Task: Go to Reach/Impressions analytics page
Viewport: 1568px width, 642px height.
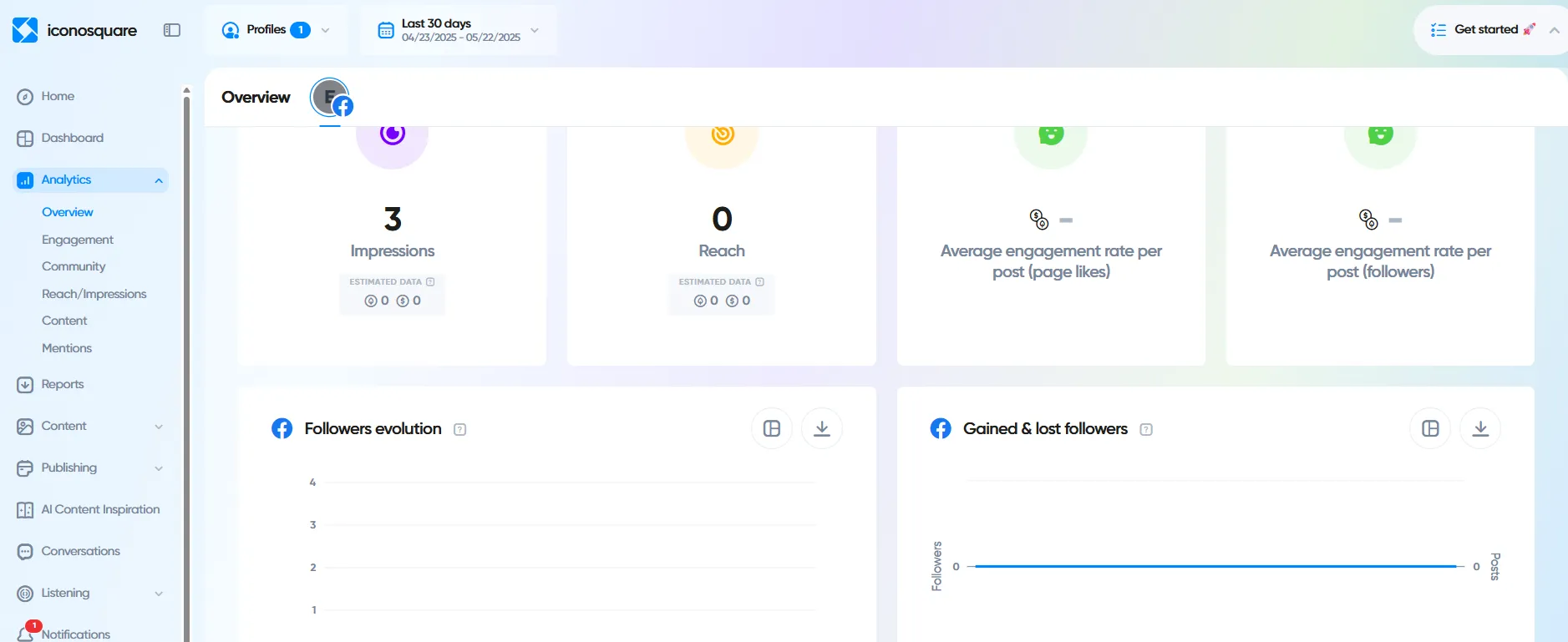Action: pos(94,294)
